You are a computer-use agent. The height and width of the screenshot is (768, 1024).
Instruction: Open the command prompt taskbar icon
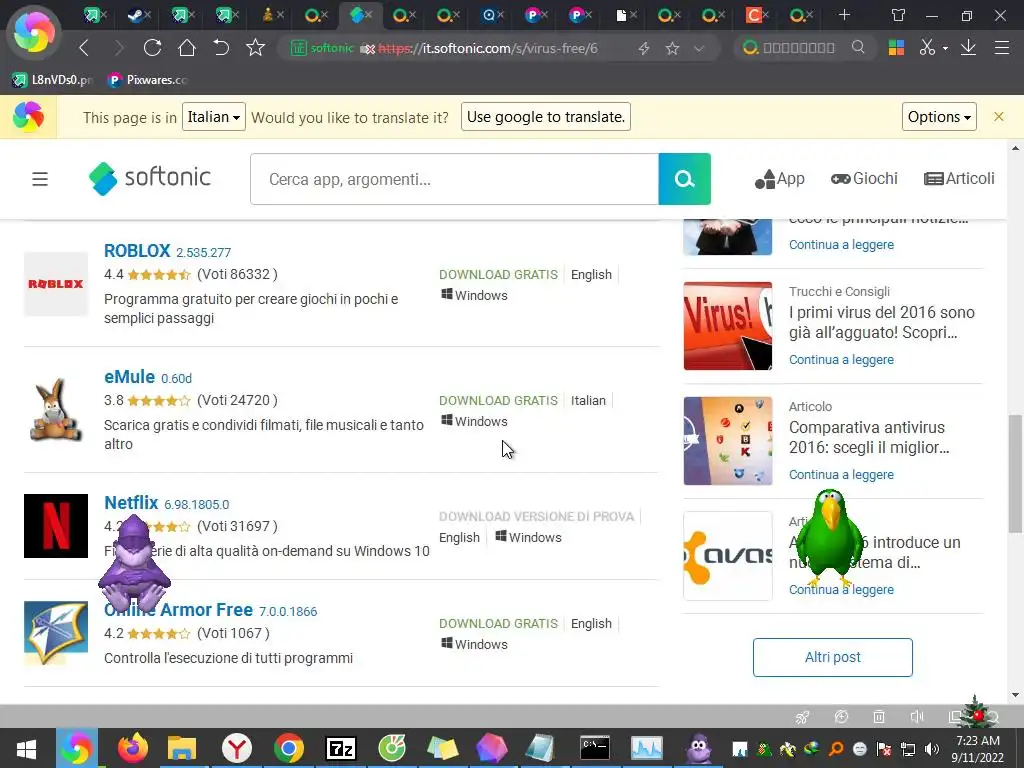click(595, 748)
